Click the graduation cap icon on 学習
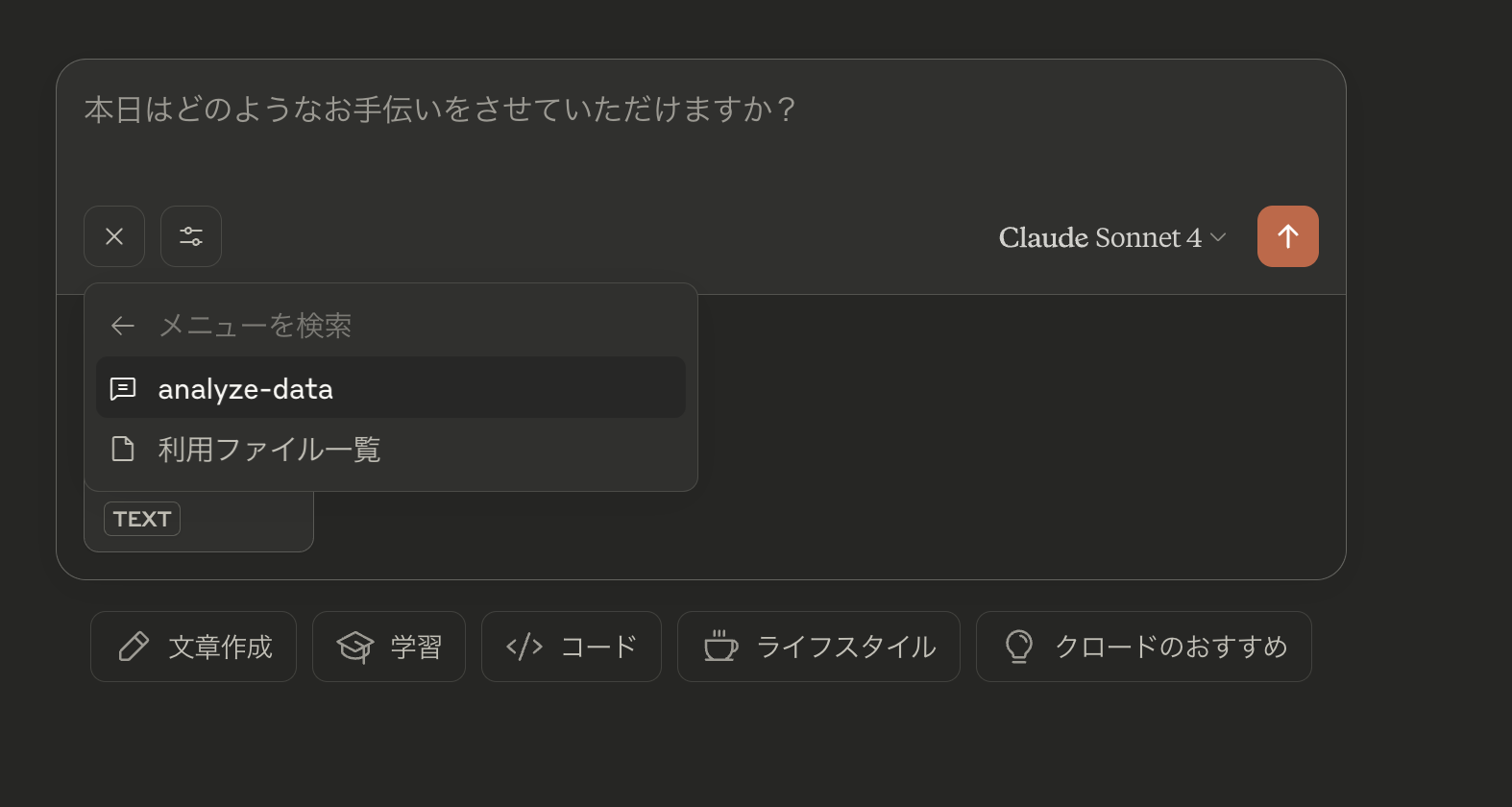The width and height of the screenshot is (1512, 807). [x=354, y=647]
